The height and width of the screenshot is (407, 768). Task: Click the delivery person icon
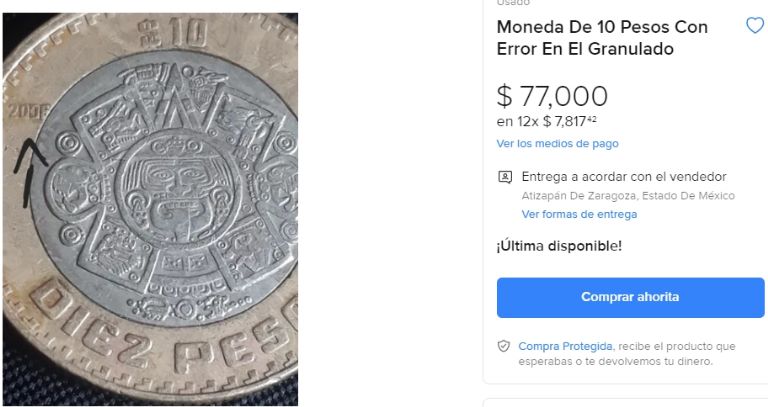click(x=505, y=177)
